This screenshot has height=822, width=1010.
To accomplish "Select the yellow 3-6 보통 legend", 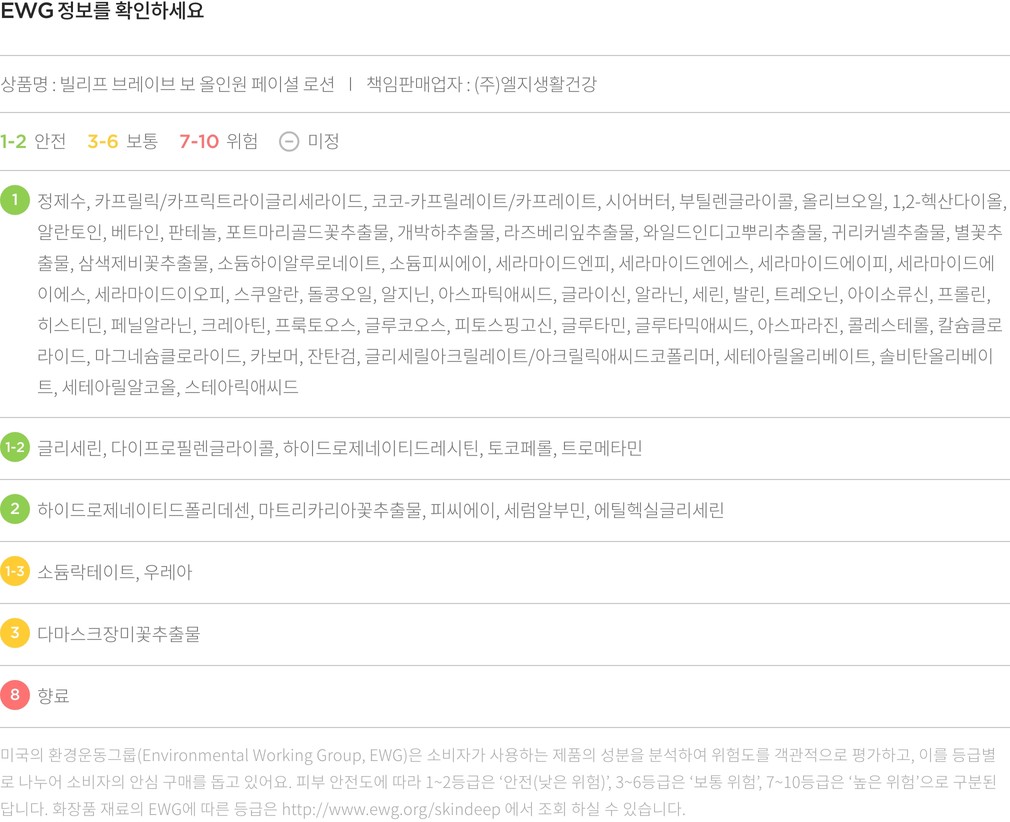I will pos(122,142).
